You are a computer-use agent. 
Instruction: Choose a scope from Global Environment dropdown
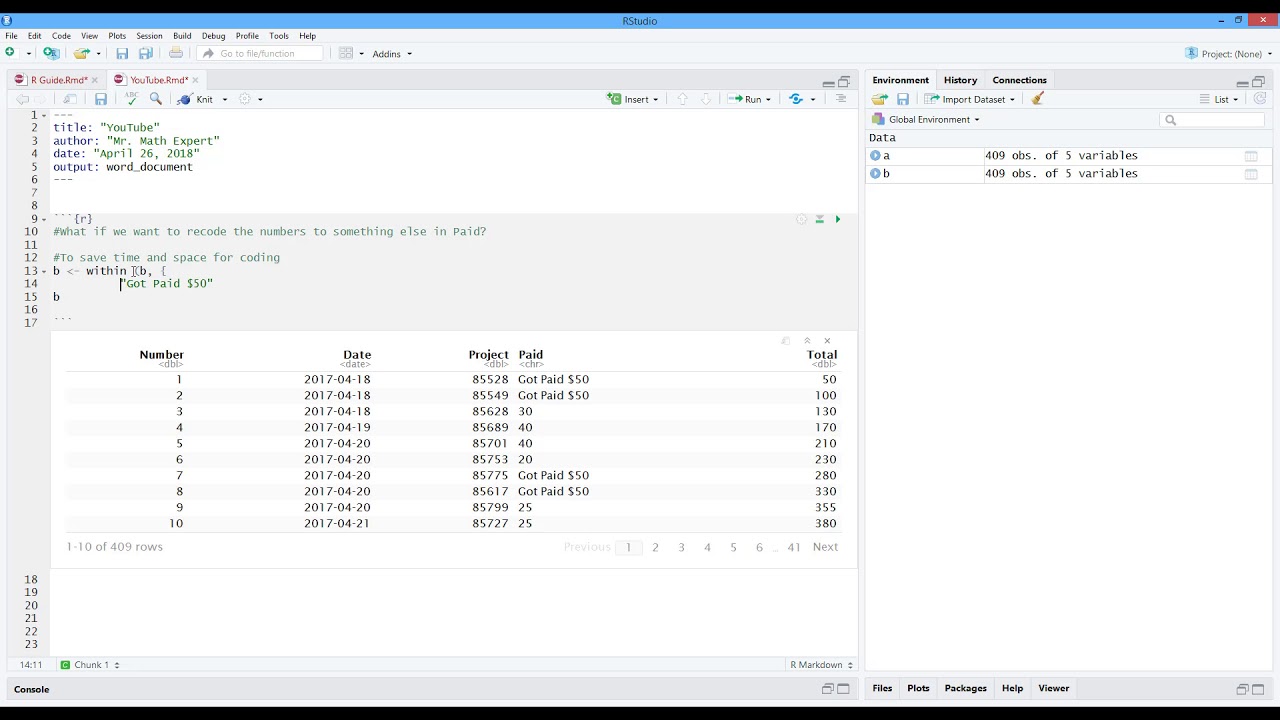click(x=926, y=120)
